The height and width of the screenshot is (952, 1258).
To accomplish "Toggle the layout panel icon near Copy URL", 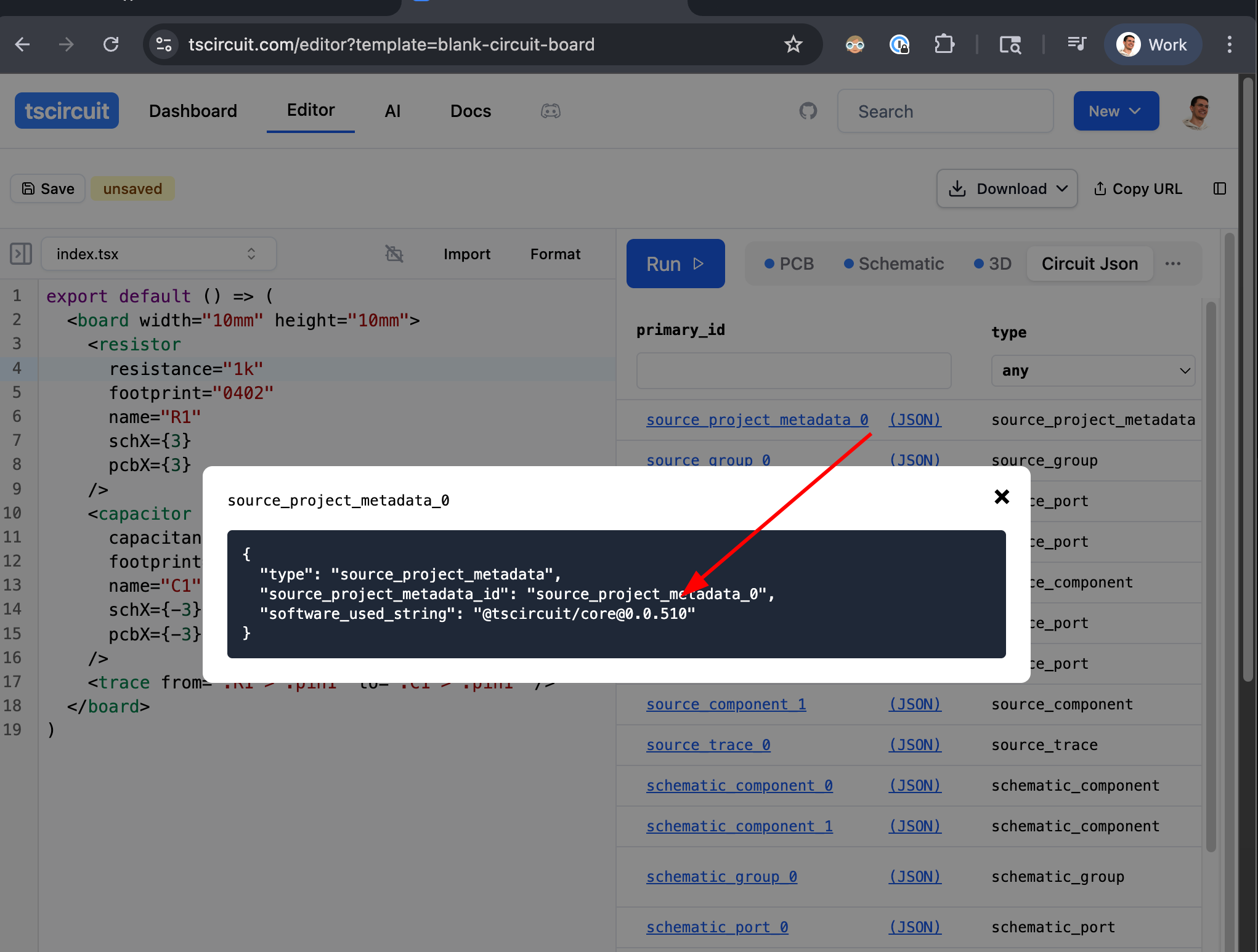I will (x=1219, y=188).
